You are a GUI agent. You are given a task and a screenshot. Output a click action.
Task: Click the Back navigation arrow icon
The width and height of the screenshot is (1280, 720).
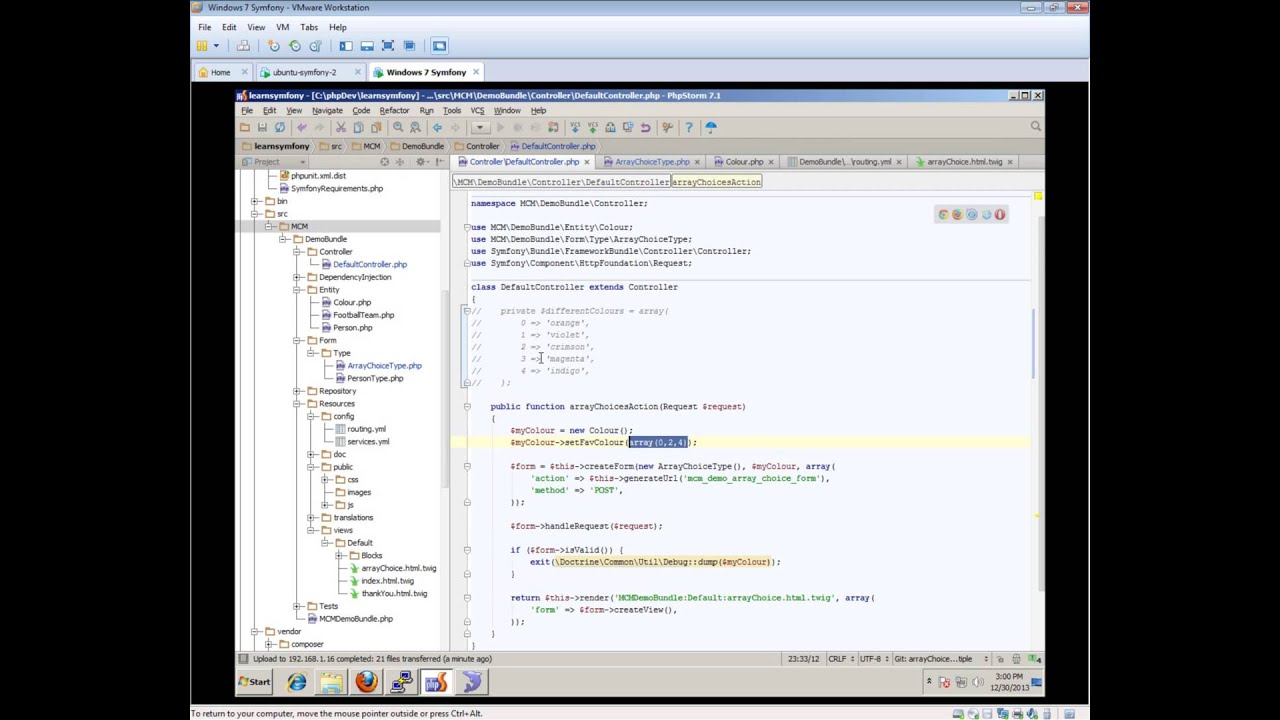437,127
